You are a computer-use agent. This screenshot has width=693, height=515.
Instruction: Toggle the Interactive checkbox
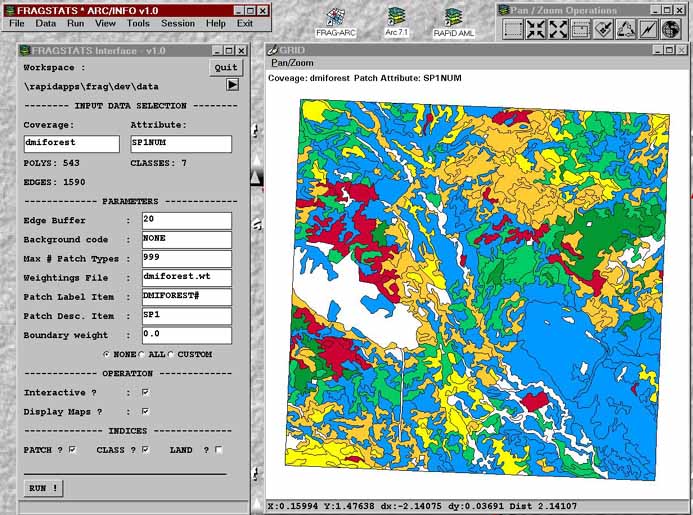tap(145, 392)
